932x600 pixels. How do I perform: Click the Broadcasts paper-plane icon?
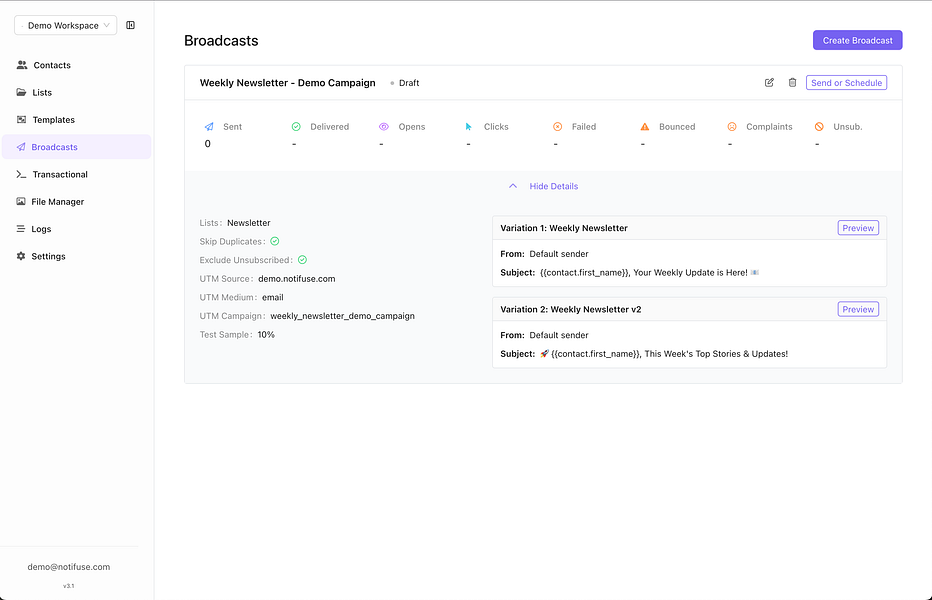pos(22,147)
